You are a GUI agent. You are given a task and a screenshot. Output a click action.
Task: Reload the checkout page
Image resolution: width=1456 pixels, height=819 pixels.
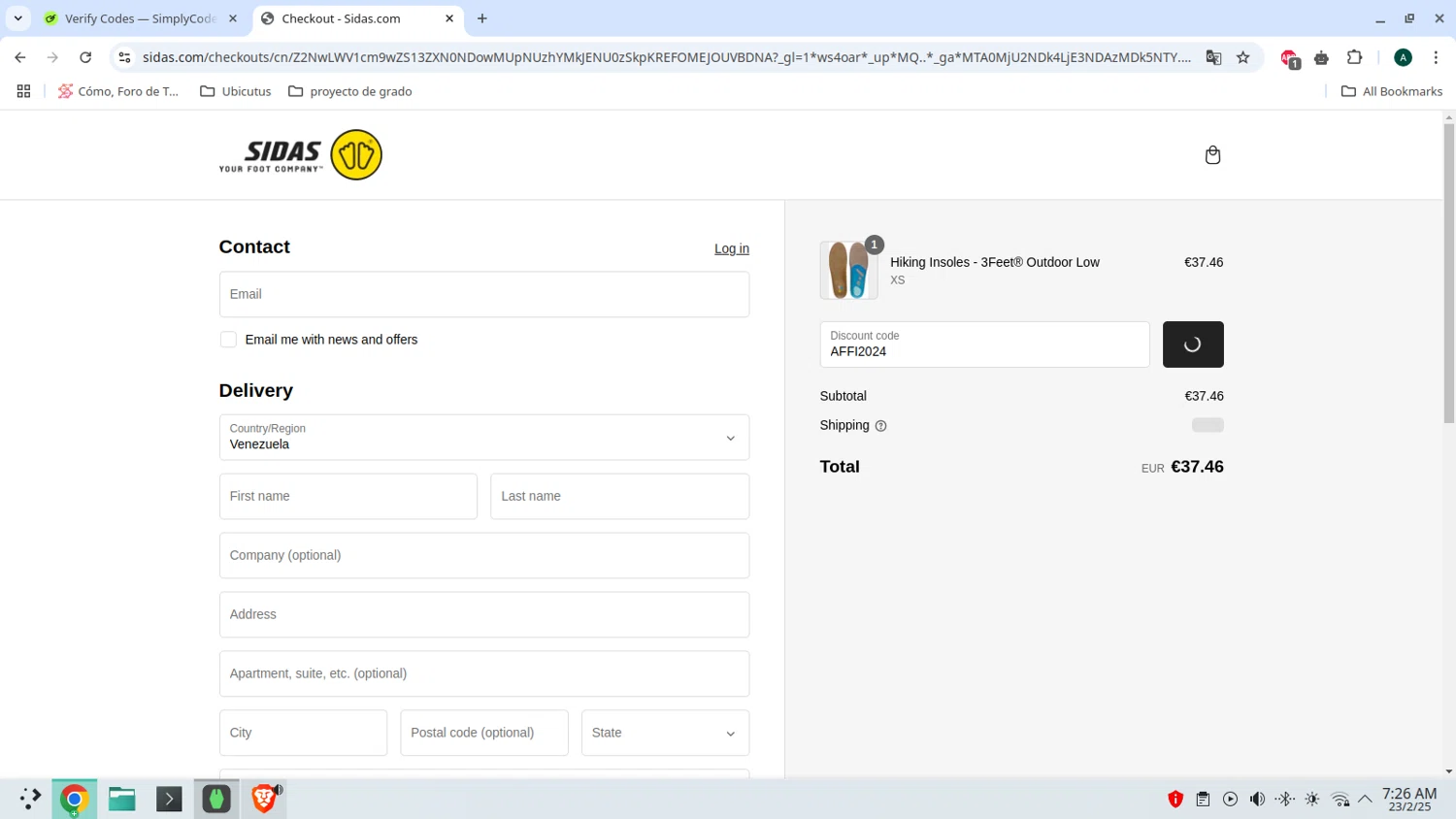click(x=85, y=57)
